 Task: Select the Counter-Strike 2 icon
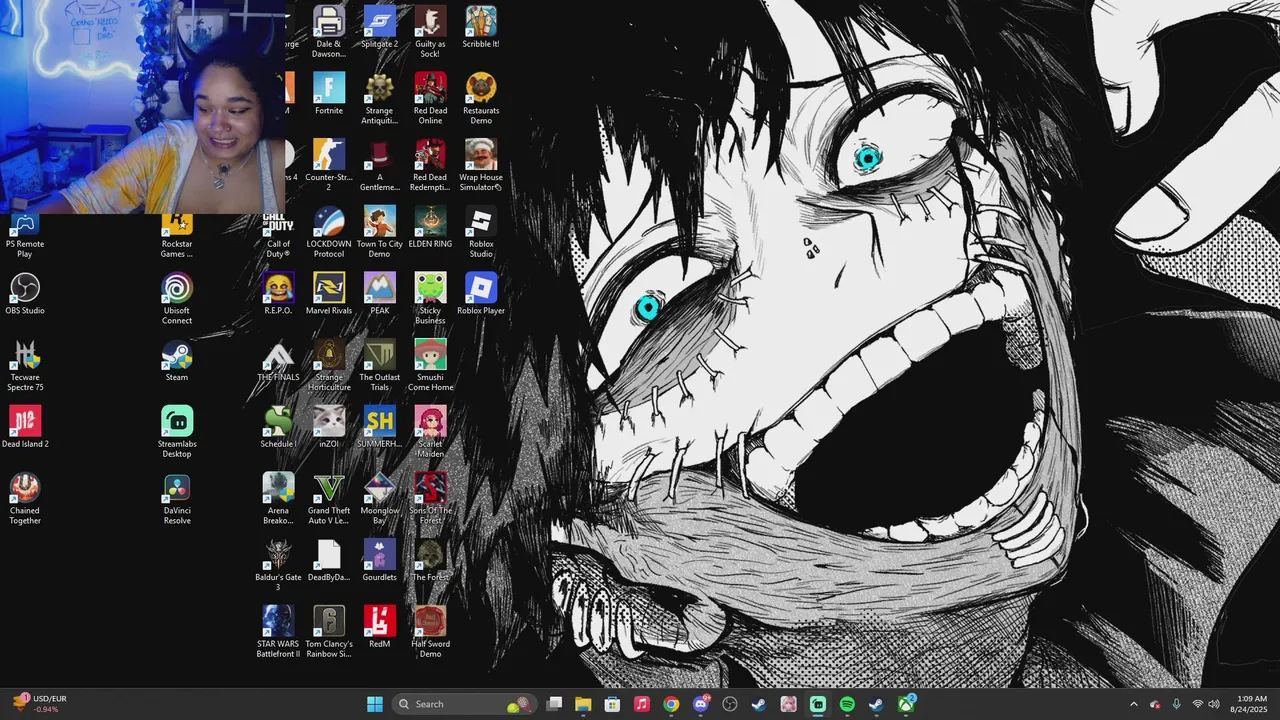[x=329, y=165]
